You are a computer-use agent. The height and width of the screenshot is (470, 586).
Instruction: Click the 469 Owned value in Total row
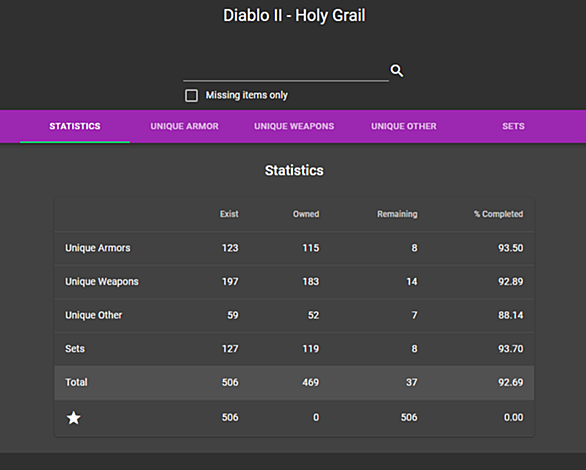[311, 383]
